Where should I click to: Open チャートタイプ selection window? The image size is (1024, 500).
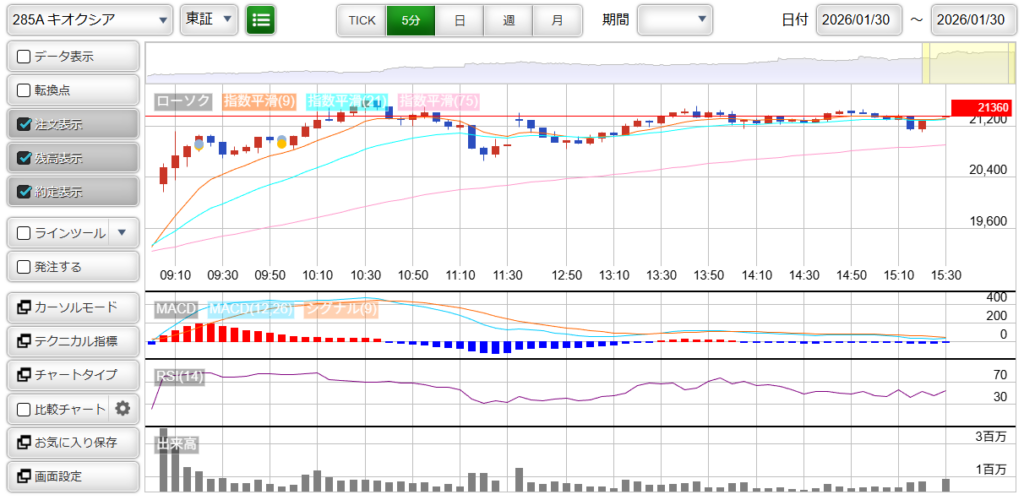[x=72, y=375]
